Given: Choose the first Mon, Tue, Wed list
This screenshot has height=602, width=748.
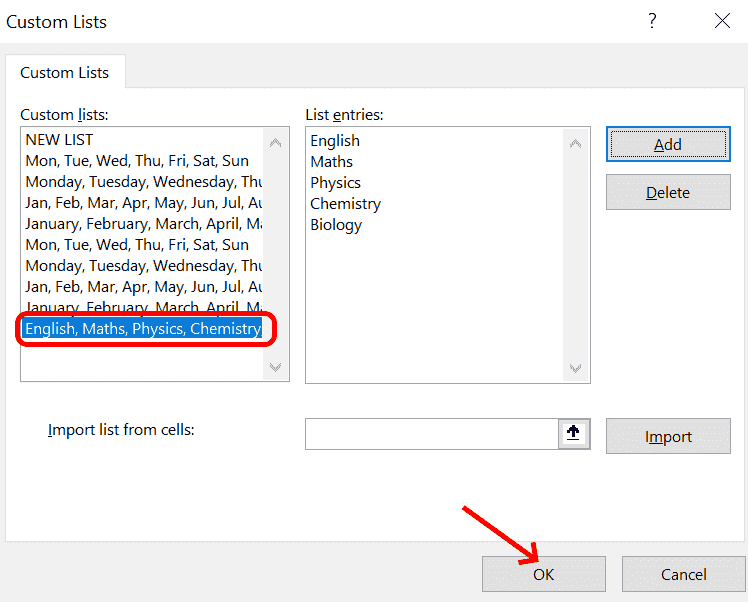Looking at the screenshot, I should click(137, 161).
